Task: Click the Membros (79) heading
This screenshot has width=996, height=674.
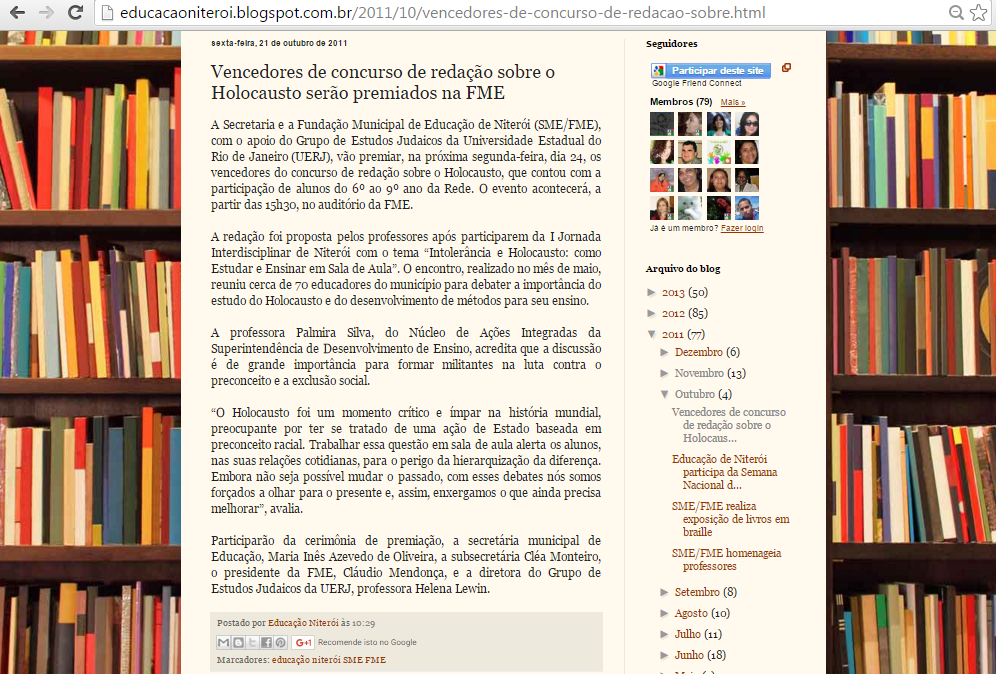Action: 681,102
